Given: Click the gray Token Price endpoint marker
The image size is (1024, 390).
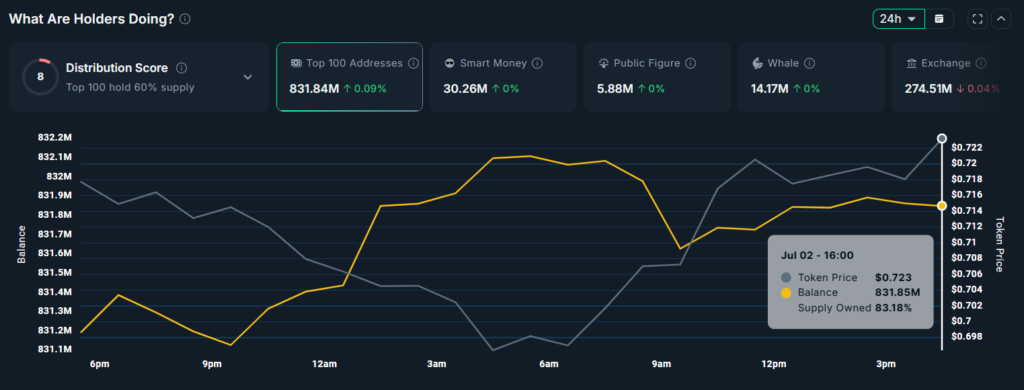Looking at the screenshot, I should pos(942,138).
